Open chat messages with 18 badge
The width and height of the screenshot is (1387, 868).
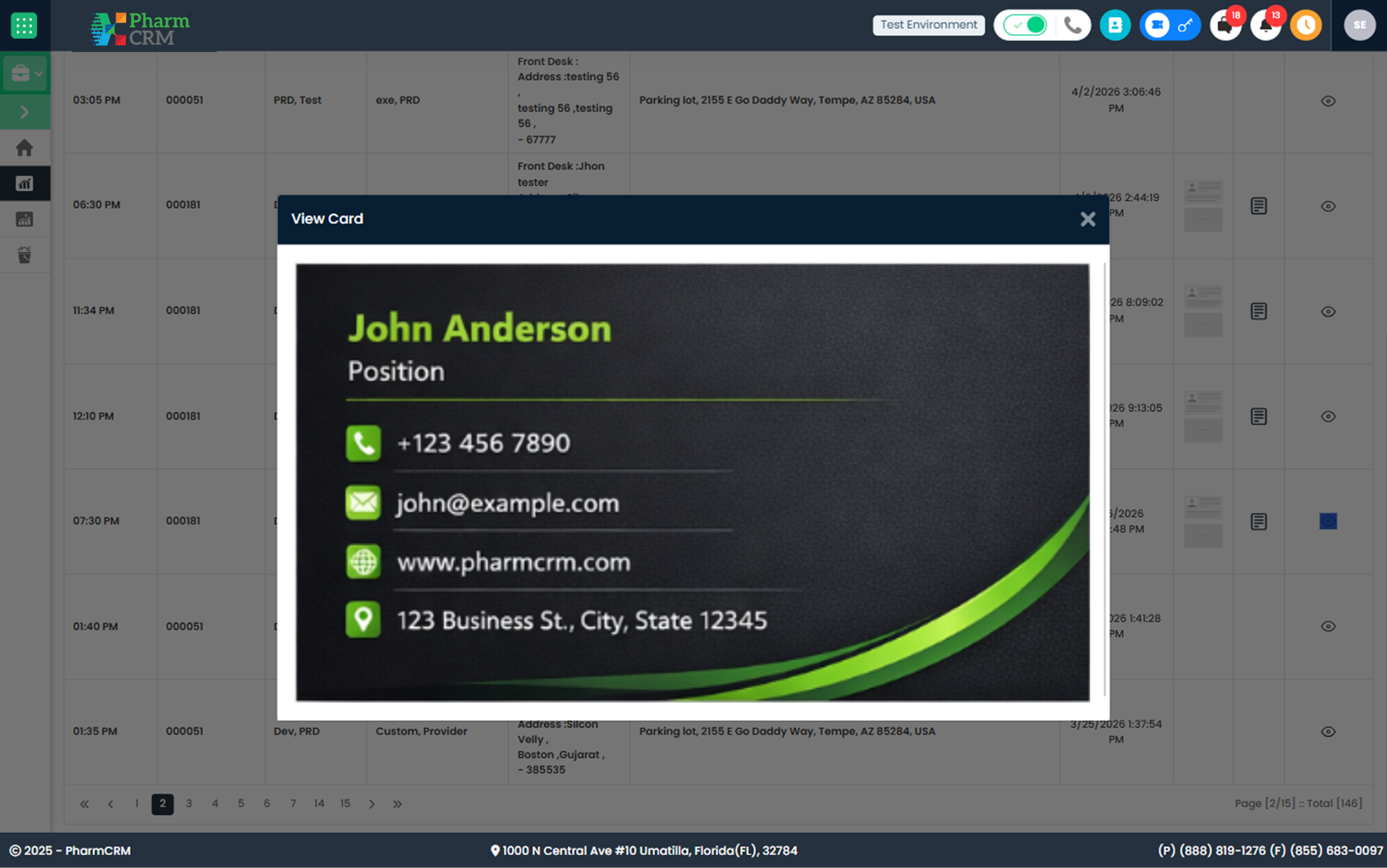click(1225, 25)
